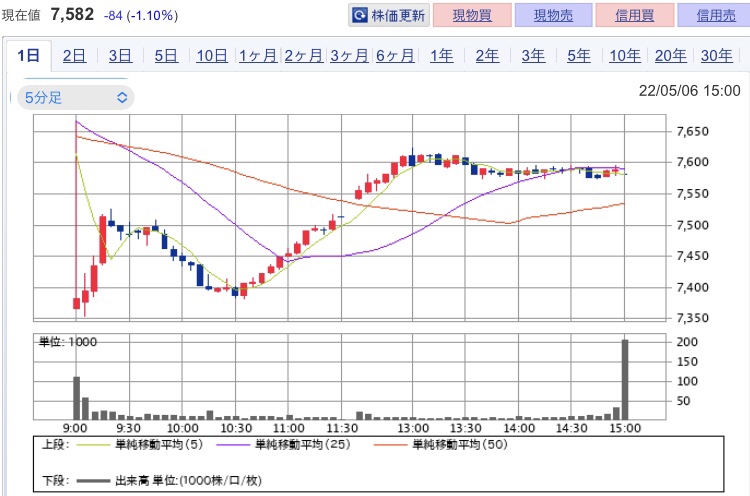Screen dimensions: 750x496
Task: Click the 15:00 closing volume bar
Action: pyautogui.click(x=625, y=380)
